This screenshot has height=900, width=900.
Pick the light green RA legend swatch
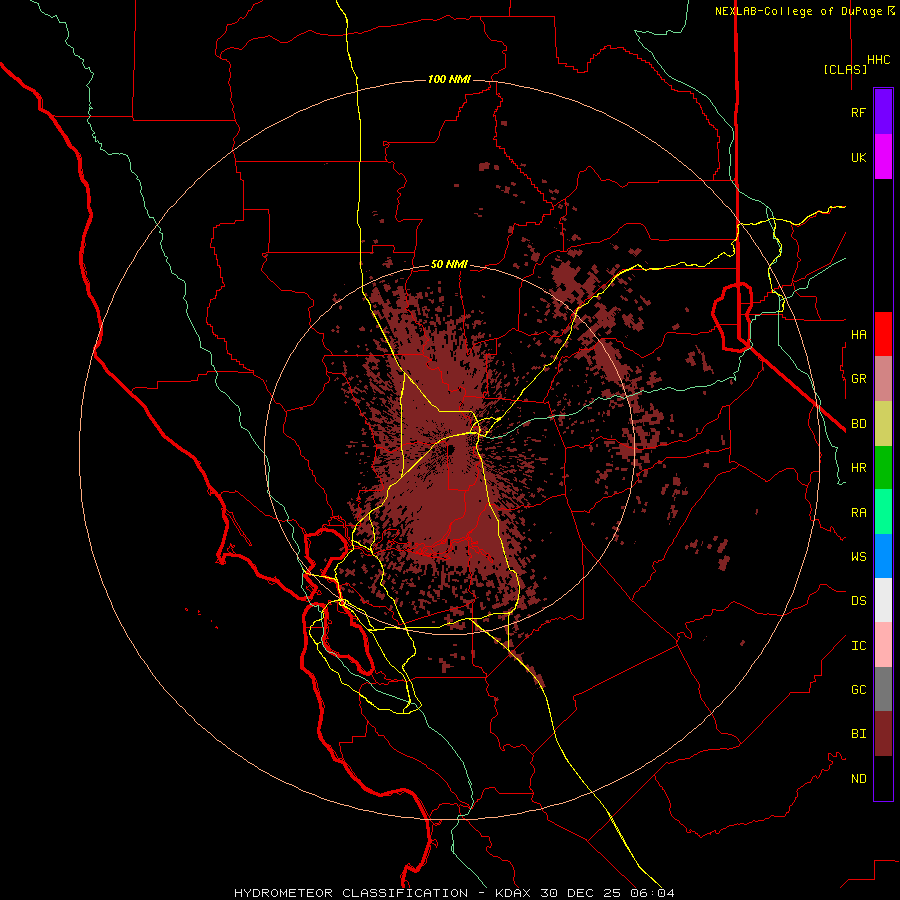[883, 512]
